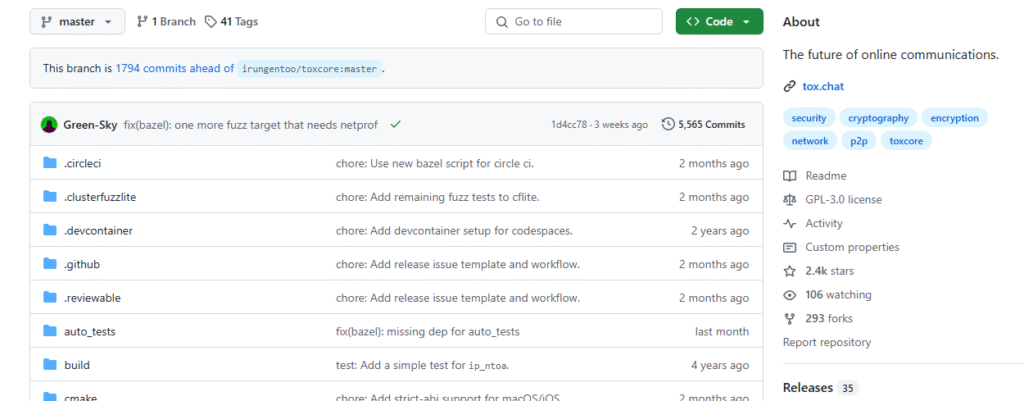Screen dimensions: 1024x401
Task: Open the Activity page
Action: (x=824, y=223)
